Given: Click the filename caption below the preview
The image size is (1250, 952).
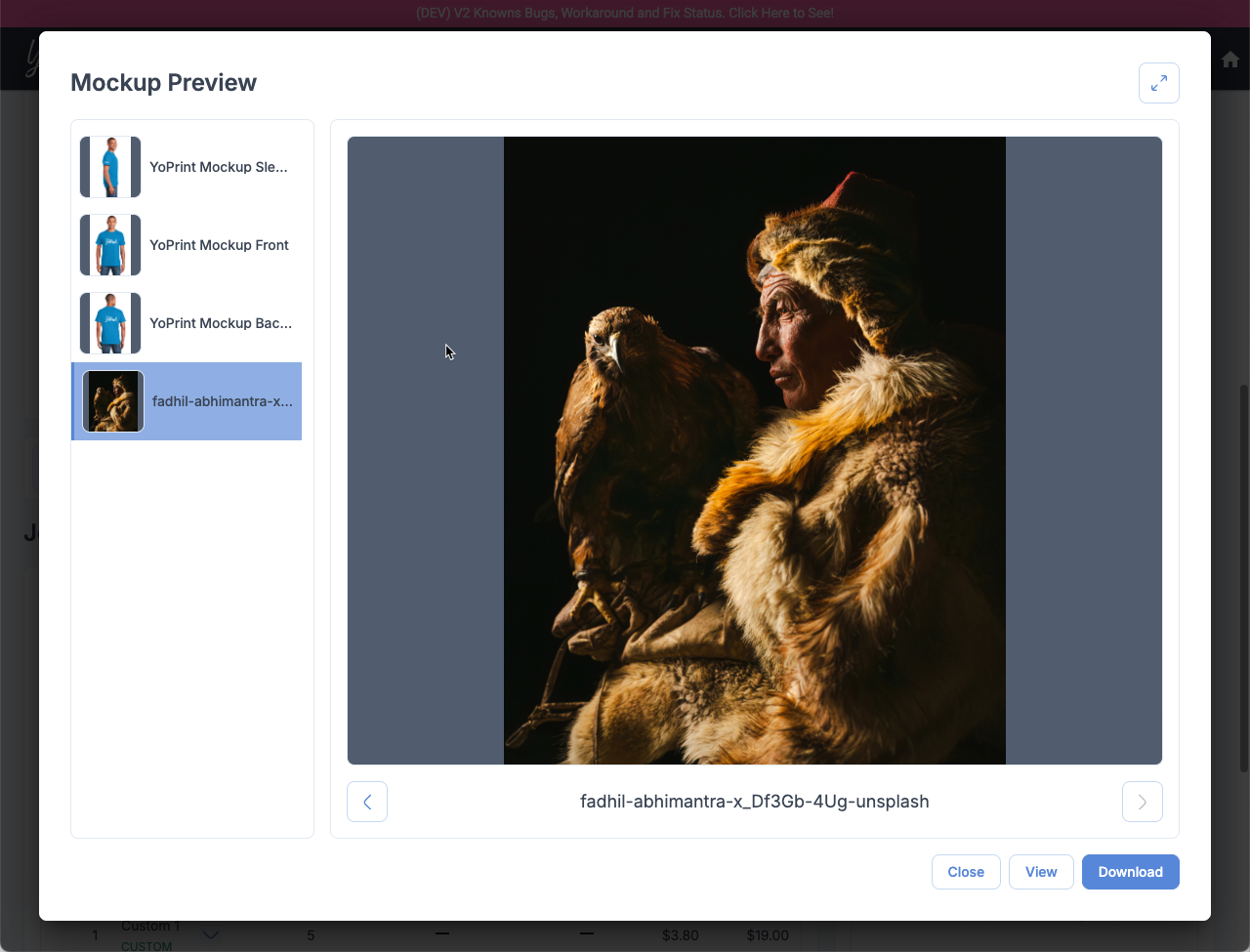Looking at the screenshot, I should pyautogui.click(x=754, y=802).
